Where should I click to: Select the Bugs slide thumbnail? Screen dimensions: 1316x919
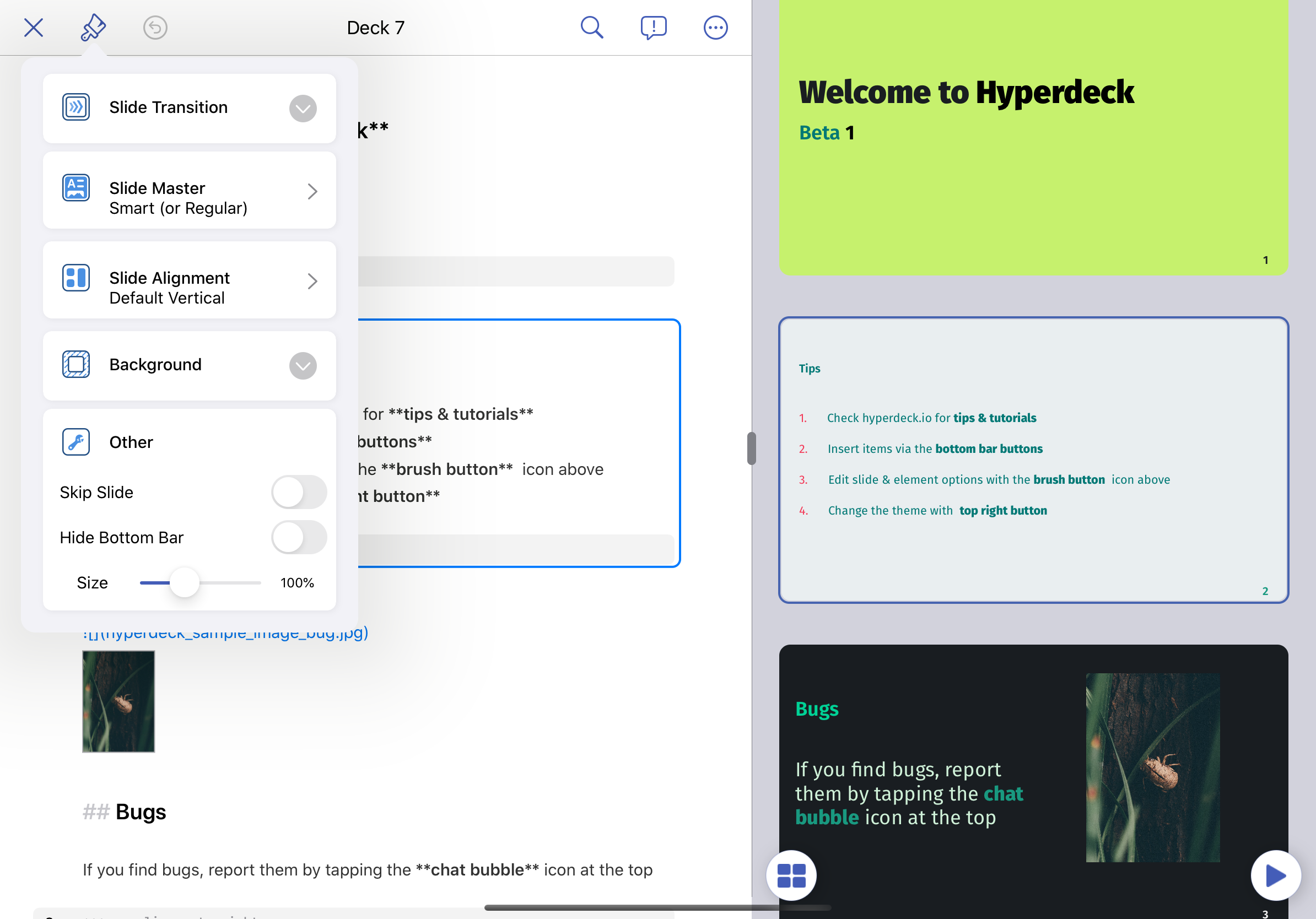1033,781
